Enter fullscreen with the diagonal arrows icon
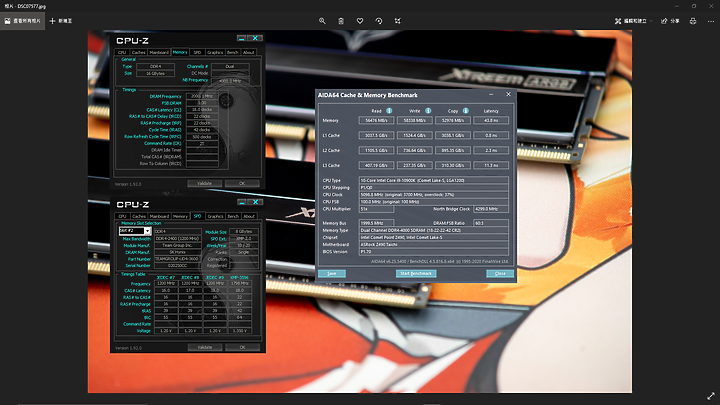The image size is (720, 405). point(711,396)
